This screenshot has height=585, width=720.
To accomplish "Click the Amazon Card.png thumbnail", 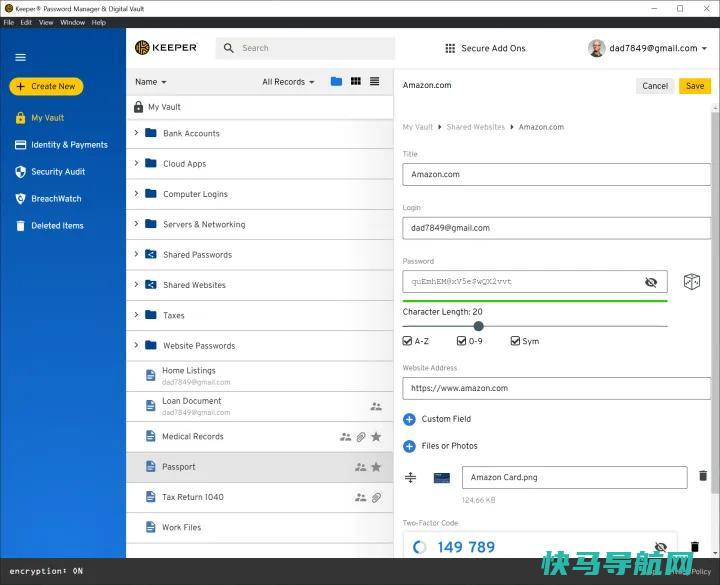I will click(442, 478).
